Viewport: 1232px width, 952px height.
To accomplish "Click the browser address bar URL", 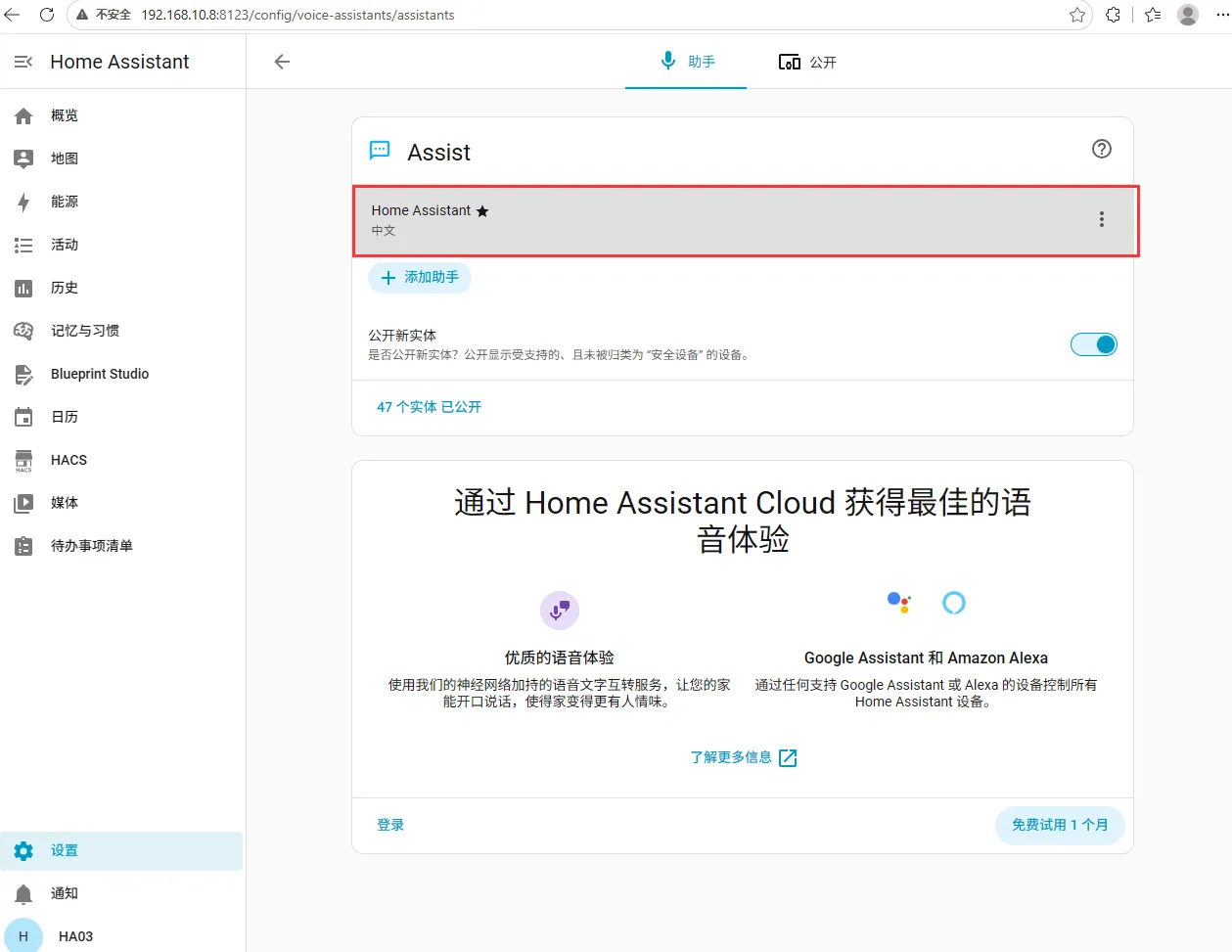I will (297, 15).
